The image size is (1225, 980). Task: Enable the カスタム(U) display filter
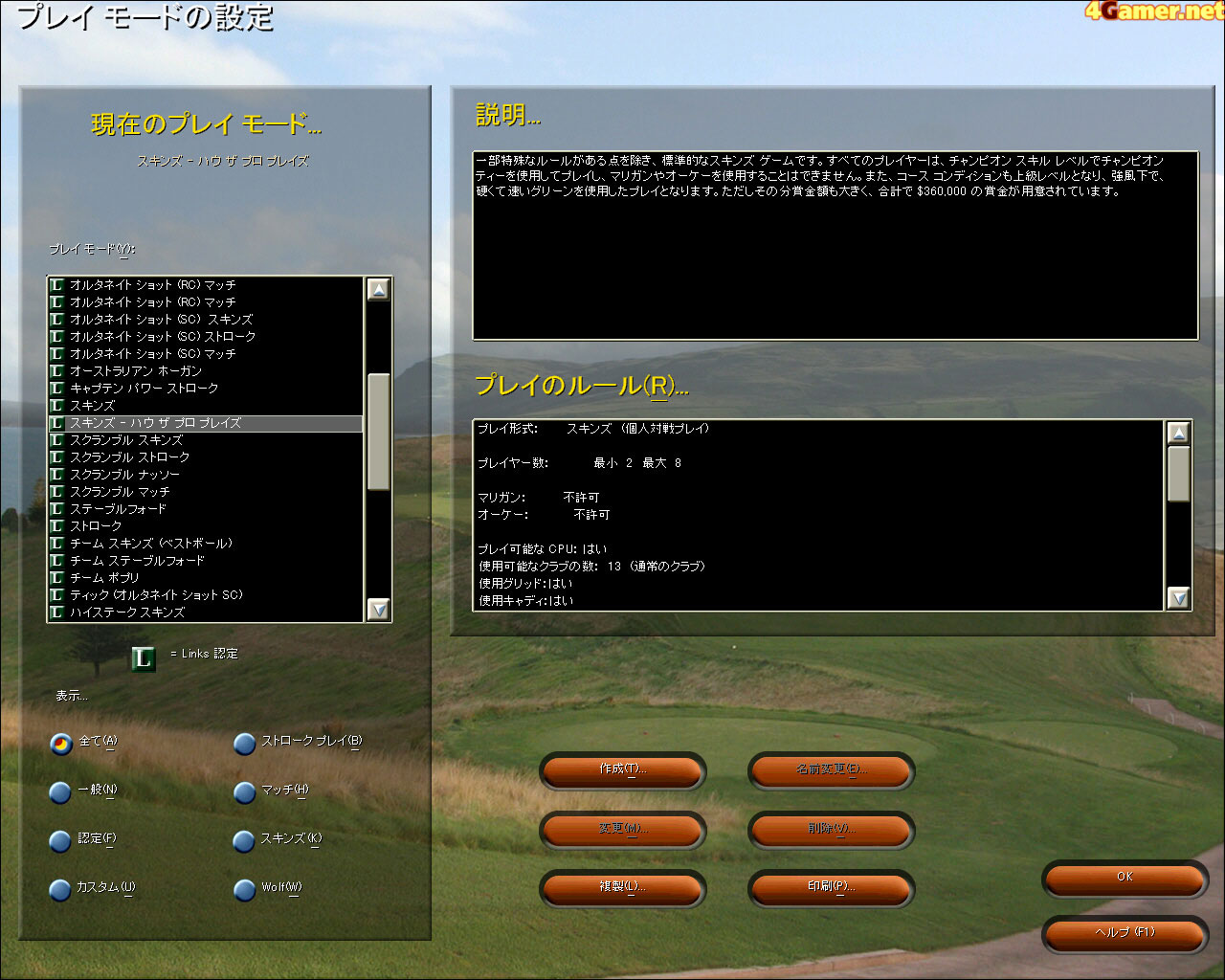click(x=61, y=890)
